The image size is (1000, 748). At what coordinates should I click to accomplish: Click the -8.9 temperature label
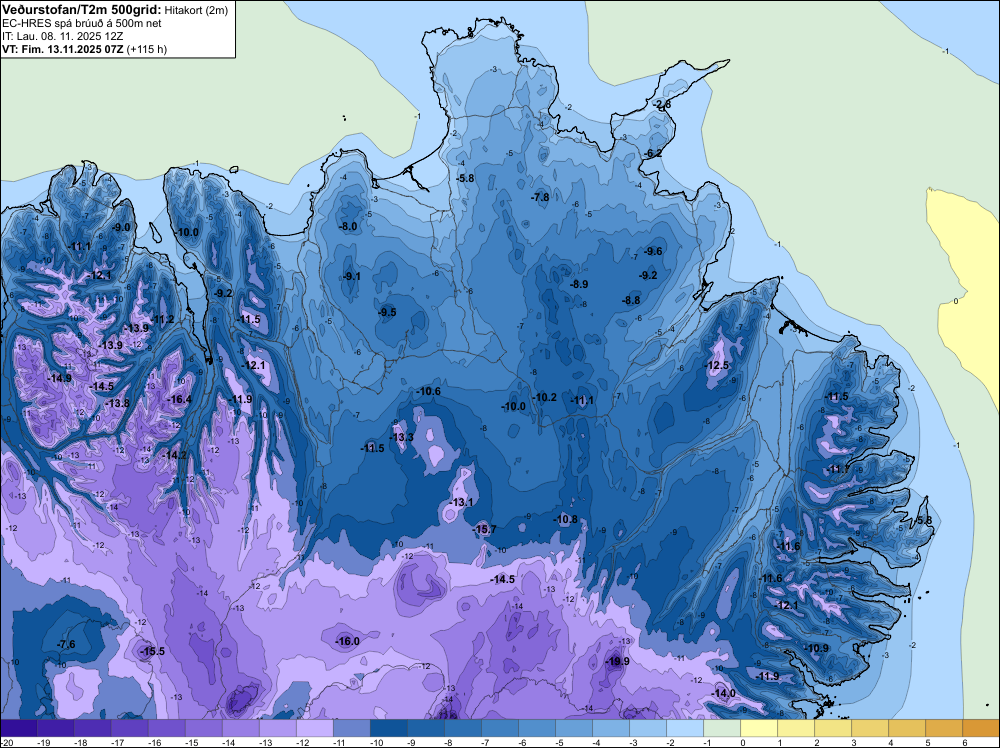tap(578, 284)
